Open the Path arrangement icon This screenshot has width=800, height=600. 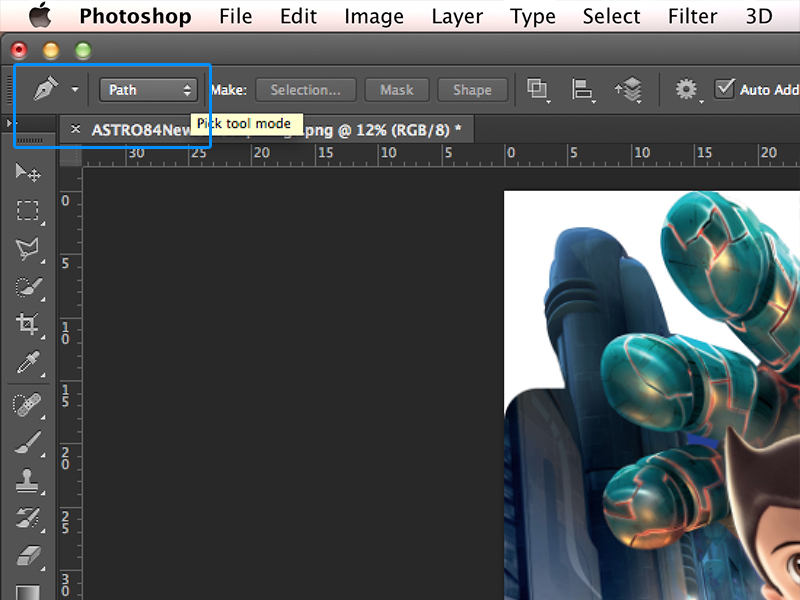629,89
